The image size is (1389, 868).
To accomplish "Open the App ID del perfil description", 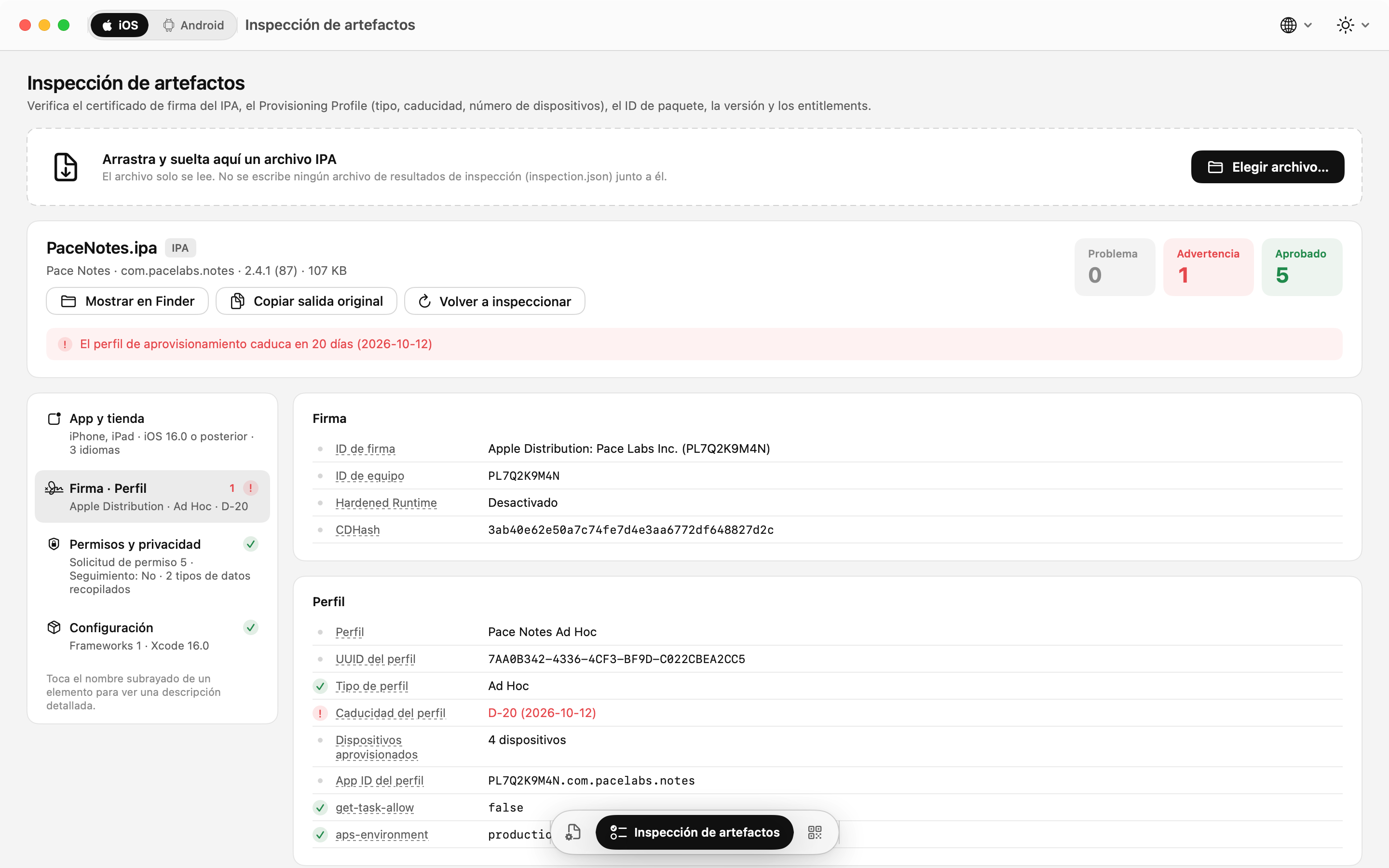I will tap(380, 781).
